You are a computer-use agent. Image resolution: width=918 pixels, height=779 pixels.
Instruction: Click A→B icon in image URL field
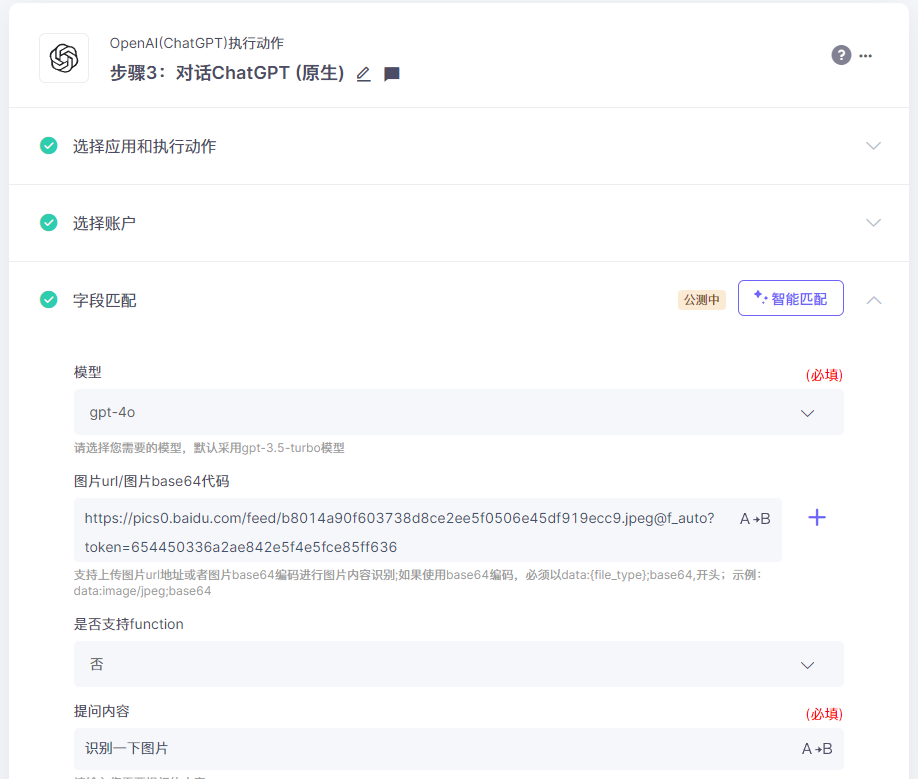[755, 519]
